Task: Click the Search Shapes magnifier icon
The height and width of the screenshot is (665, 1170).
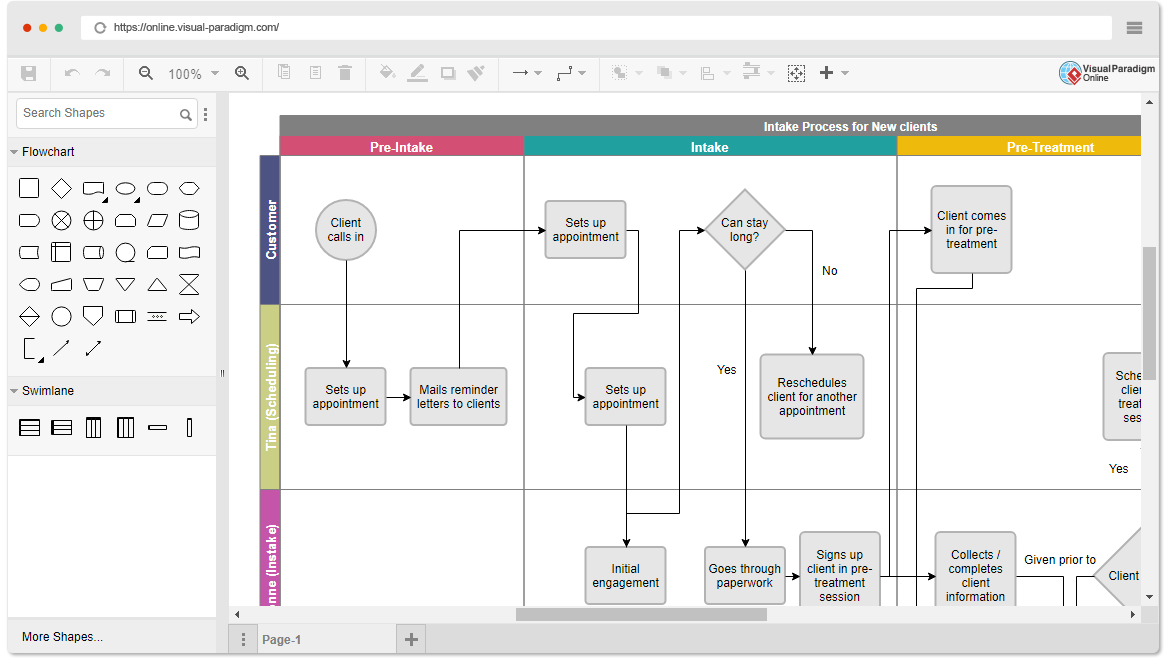Action: (185, 114)
